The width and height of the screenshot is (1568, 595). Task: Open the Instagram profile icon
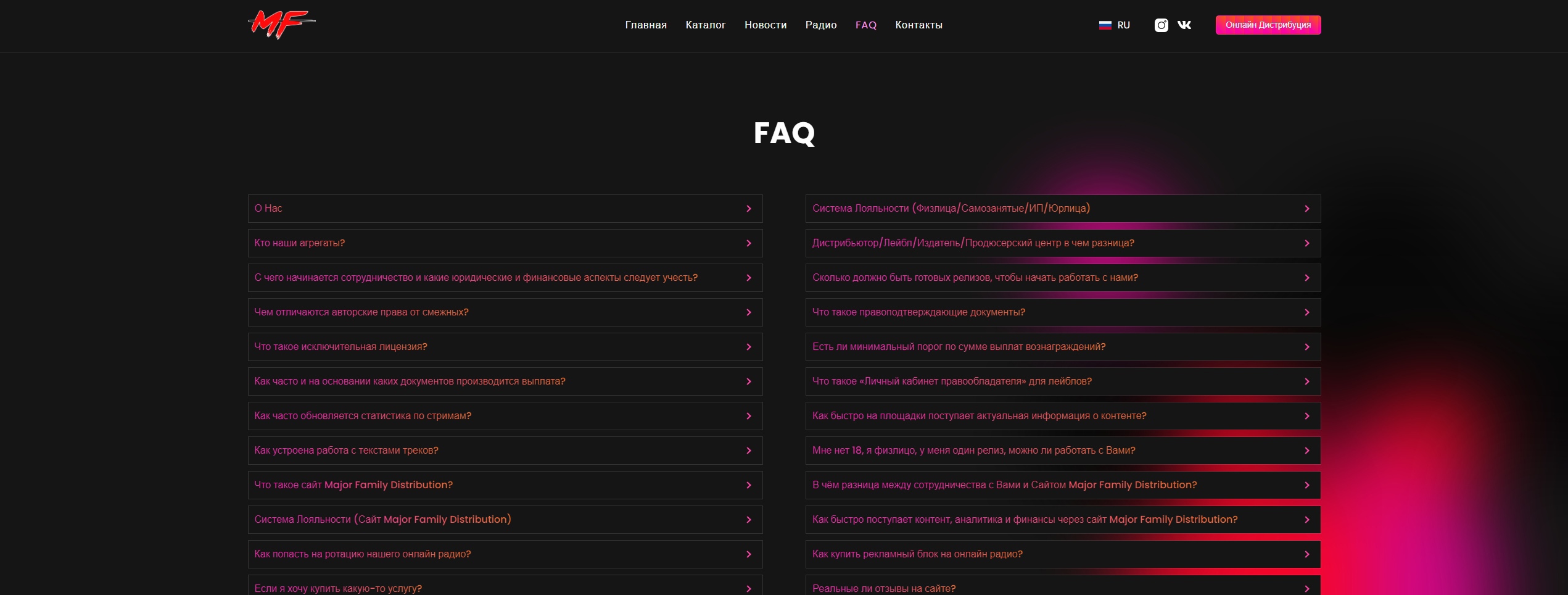[1161, 25]
